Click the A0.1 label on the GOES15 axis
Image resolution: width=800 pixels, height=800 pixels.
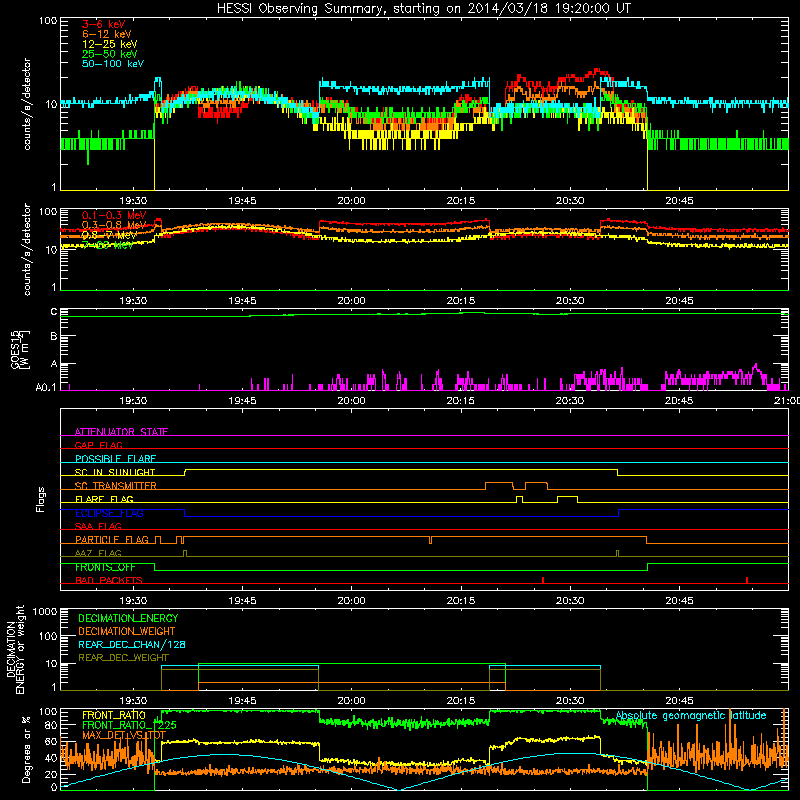click(x=46, y=387)
